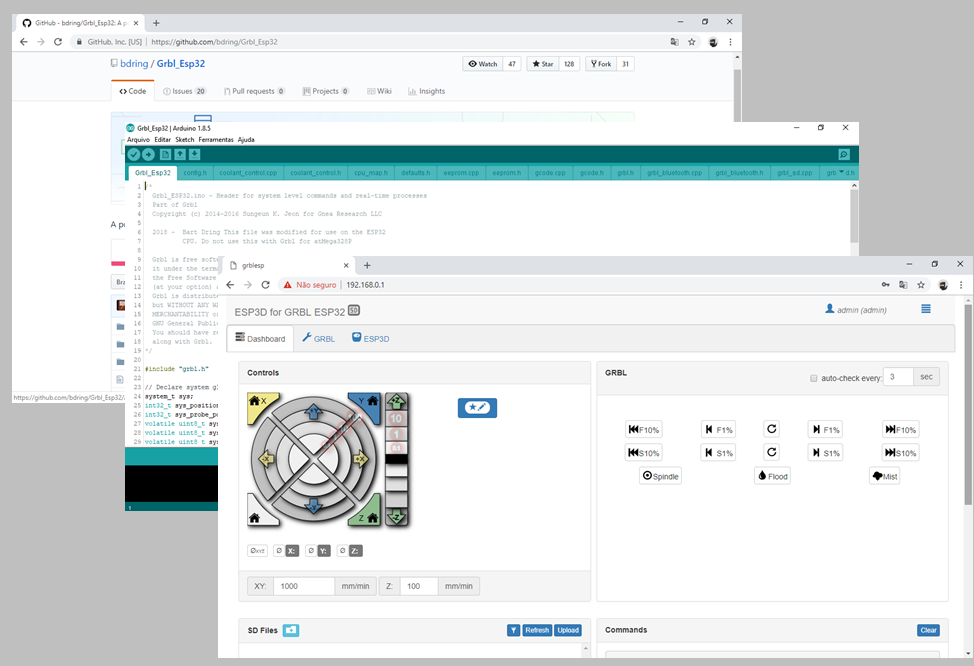Enable the auto-check every checkbox
This screenshot has height=666, width=974.
click(814, 378)
